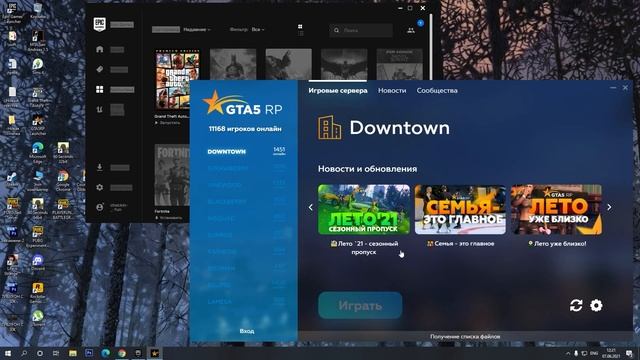Click the Лето уже близко! caption
Viewport: 640px width, 360px height.
coord(557,244)
